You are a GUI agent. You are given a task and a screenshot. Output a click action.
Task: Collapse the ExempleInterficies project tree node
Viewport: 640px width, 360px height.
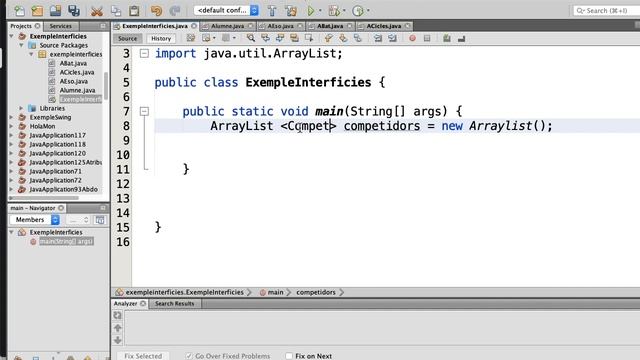pos(11,36)
